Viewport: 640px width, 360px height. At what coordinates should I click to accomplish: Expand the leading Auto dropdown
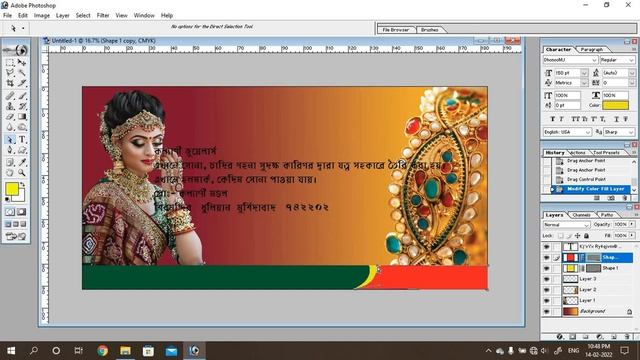coord(632,73)
